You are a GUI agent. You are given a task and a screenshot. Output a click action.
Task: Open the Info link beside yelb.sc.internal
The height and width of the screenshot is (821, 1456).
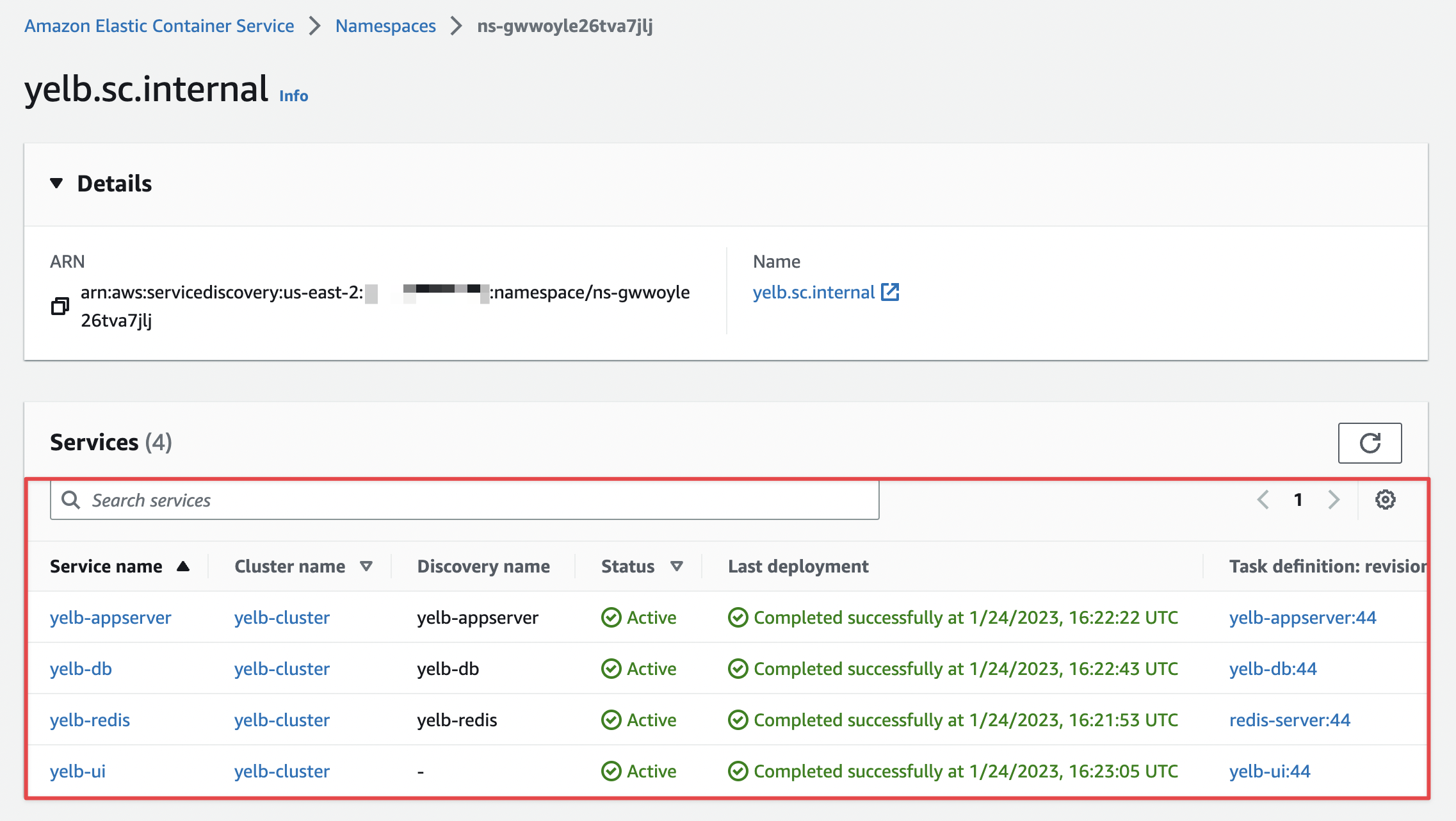click(x=293, y=95)
